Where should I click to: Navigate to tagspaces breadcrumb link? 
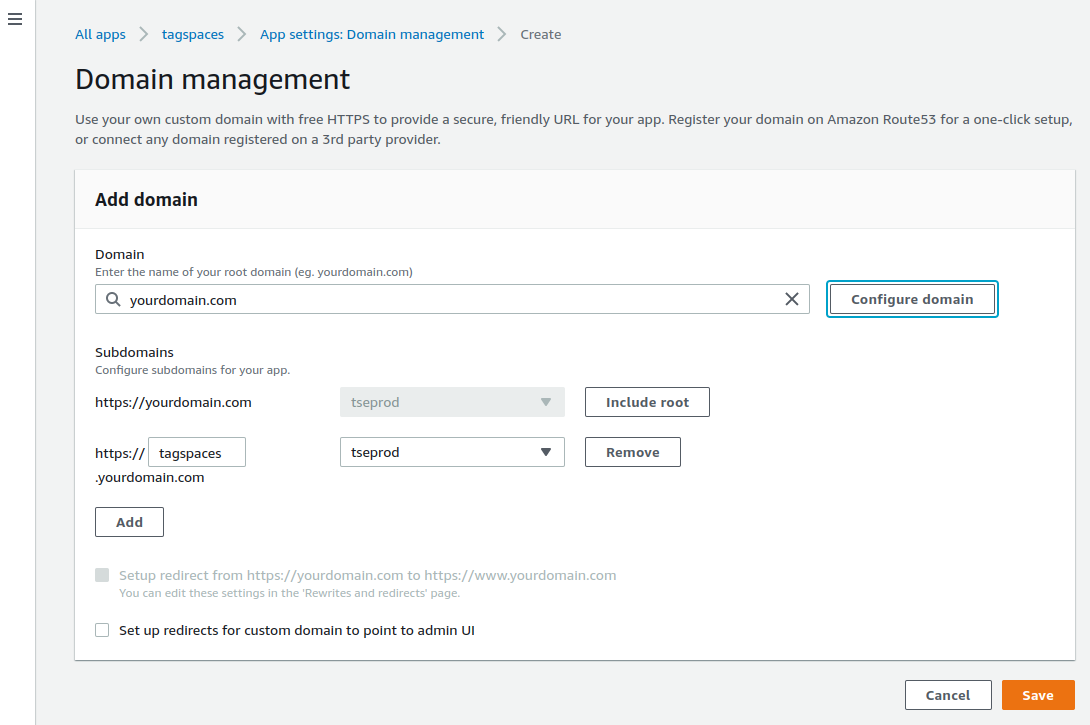pyautogui.click(x=193, y=35)
